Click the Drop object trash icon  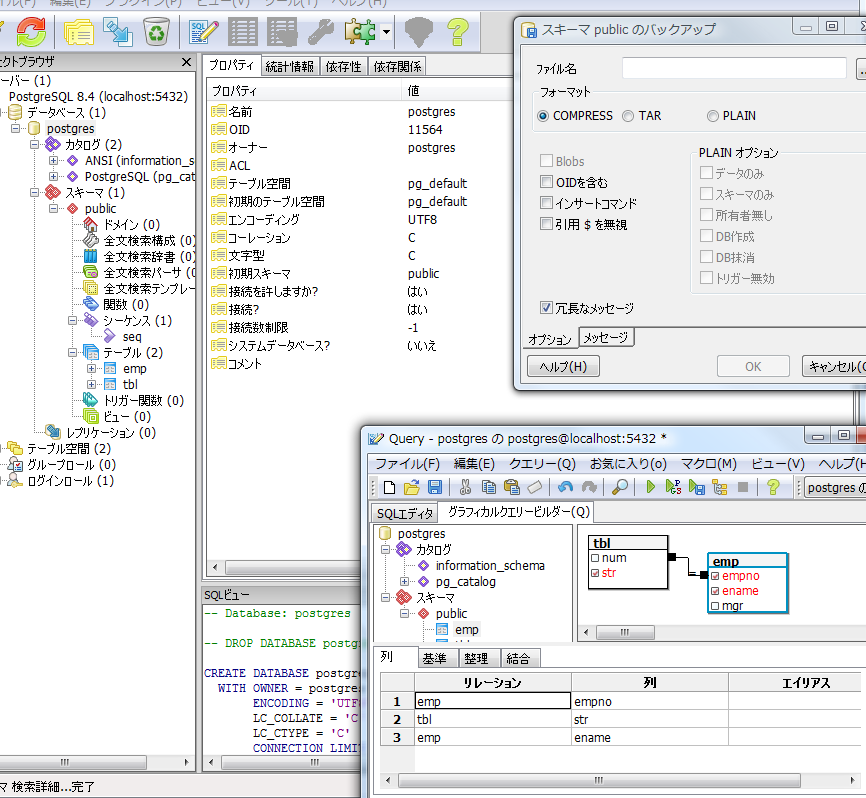click(156, 33)
